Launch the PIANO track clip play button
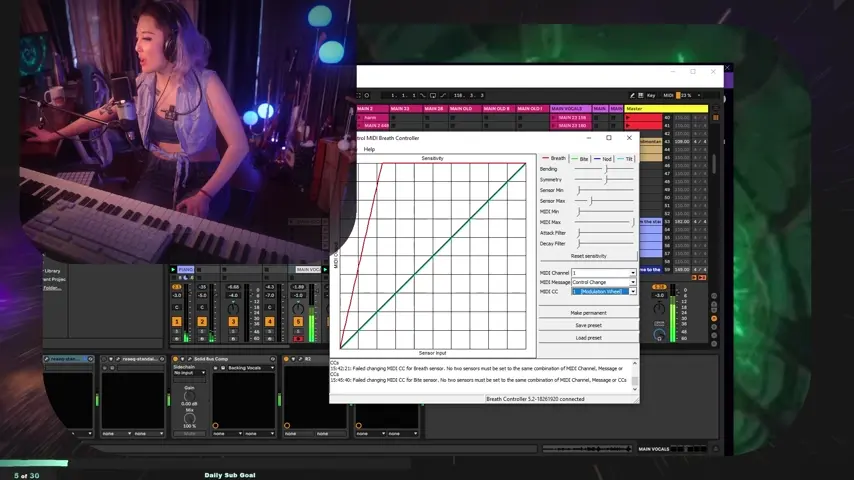This screenshot has width=854, height=480. point(173,269)
